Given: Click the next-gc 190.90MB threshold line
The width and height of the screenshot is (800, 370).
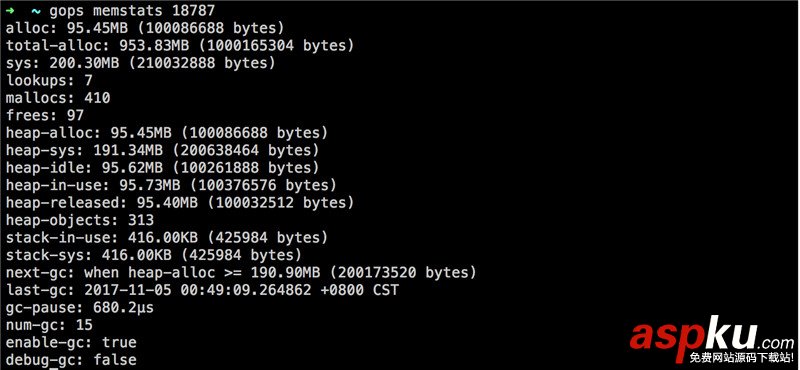Looking at the screenshot, I should [241, 273].
